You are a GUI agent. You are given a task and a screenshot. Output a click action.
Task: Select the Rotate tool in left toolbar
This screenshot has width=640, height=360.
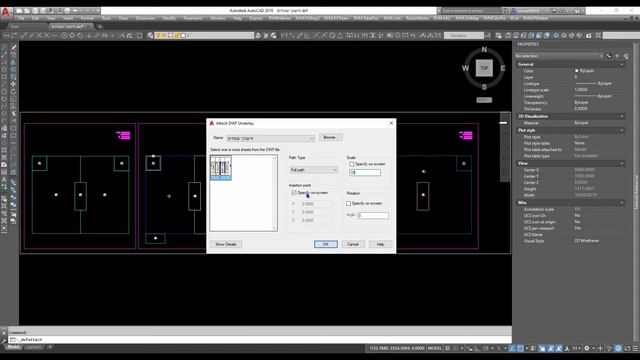coord(13,91)
